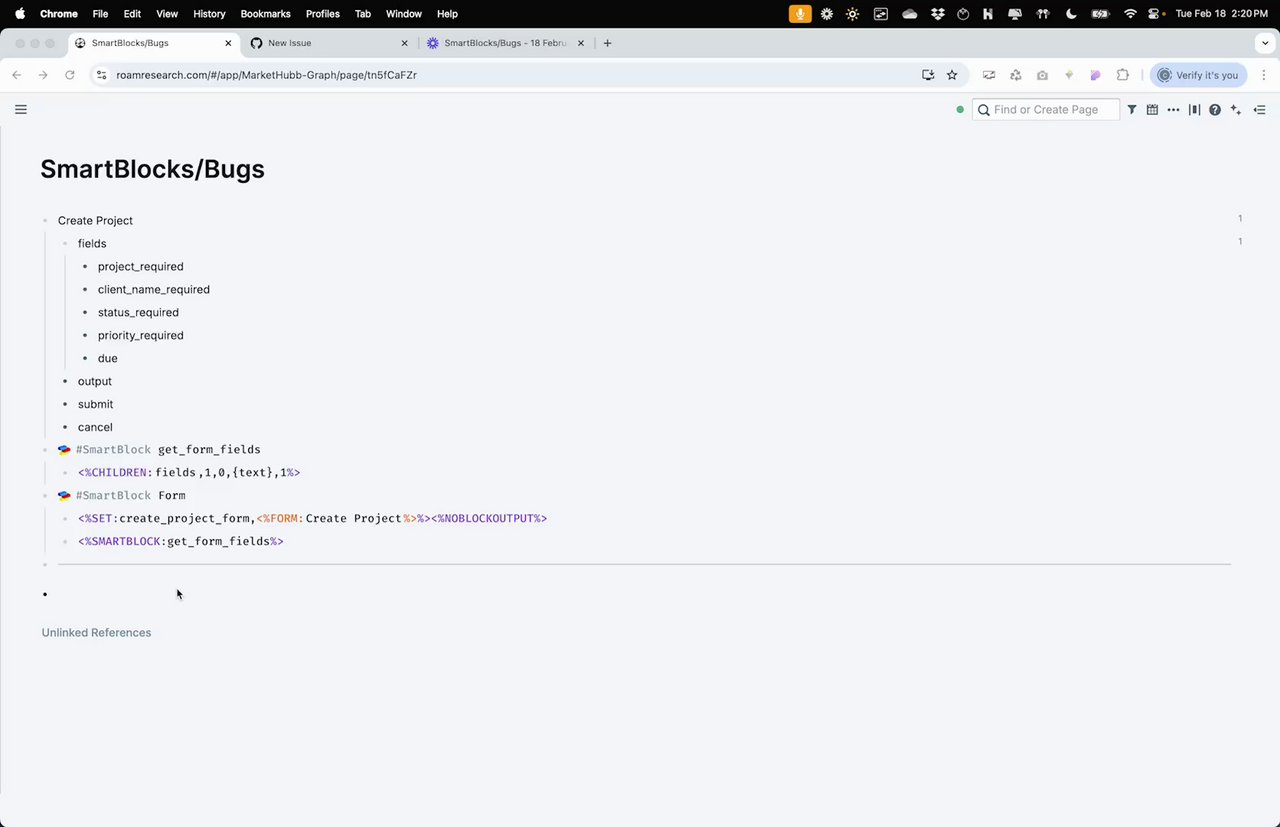Open the Roam left sidebar hamburger menu
1280x827 pixels.
click(21, 109)
